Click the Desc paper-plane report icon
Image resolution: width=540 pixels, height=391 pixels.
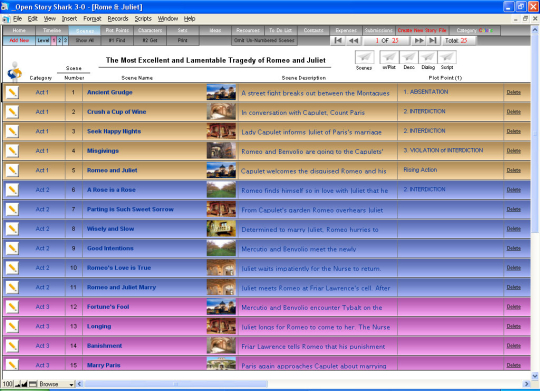[x=408, y=57]
